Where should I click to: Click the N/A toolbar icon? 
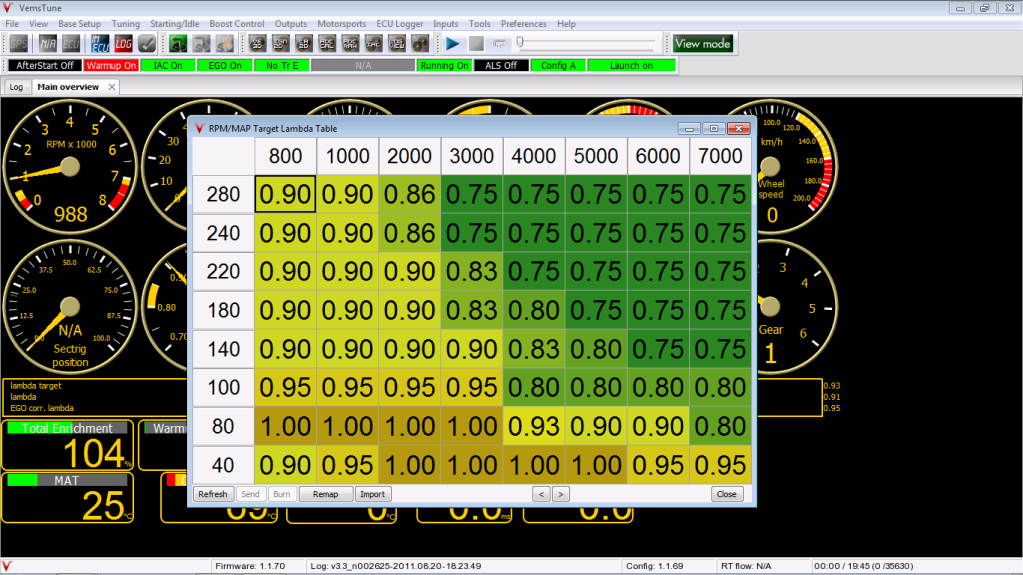point(47,43)
